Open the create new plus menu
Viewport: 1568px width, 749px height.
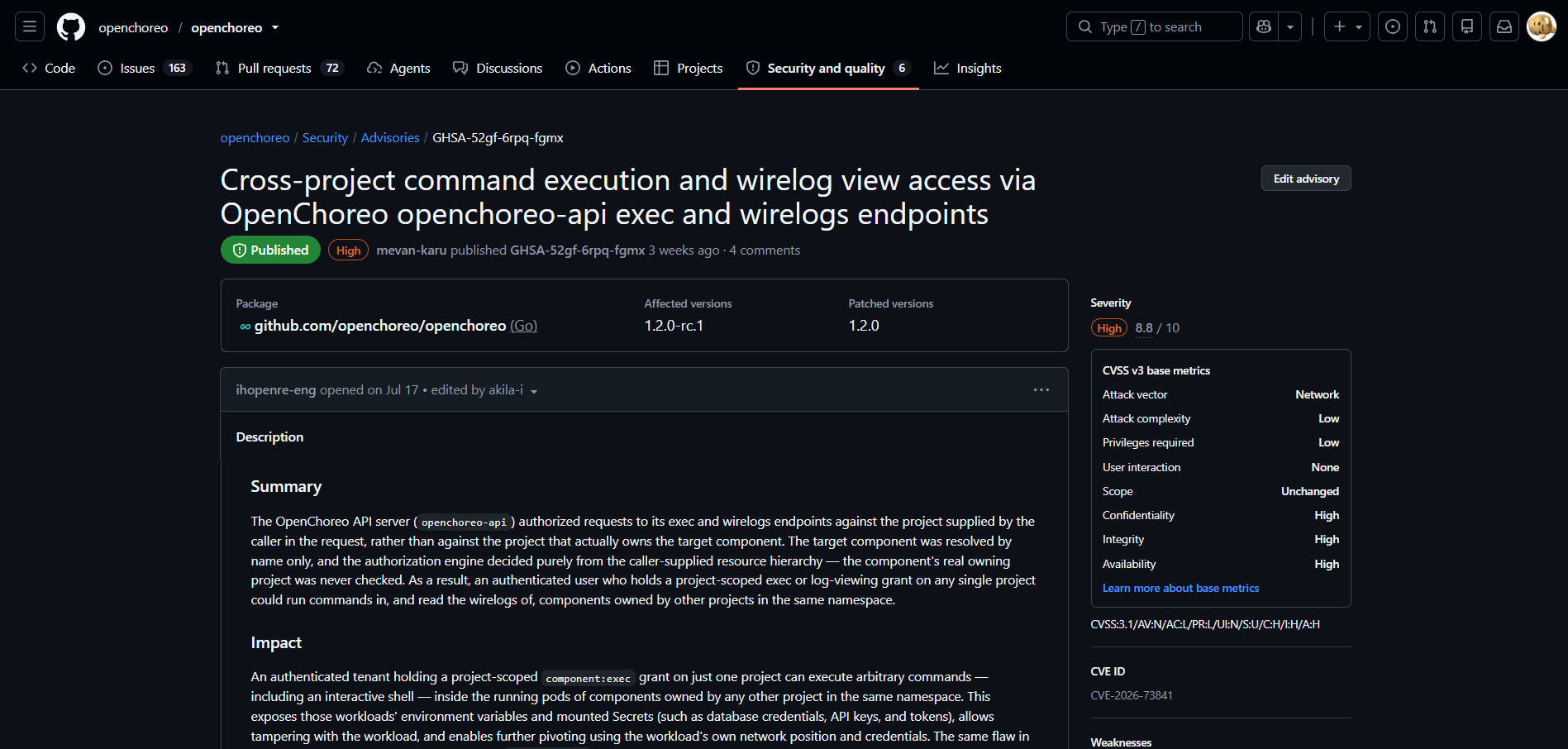pyautogui.click(x=1347, y=27)
